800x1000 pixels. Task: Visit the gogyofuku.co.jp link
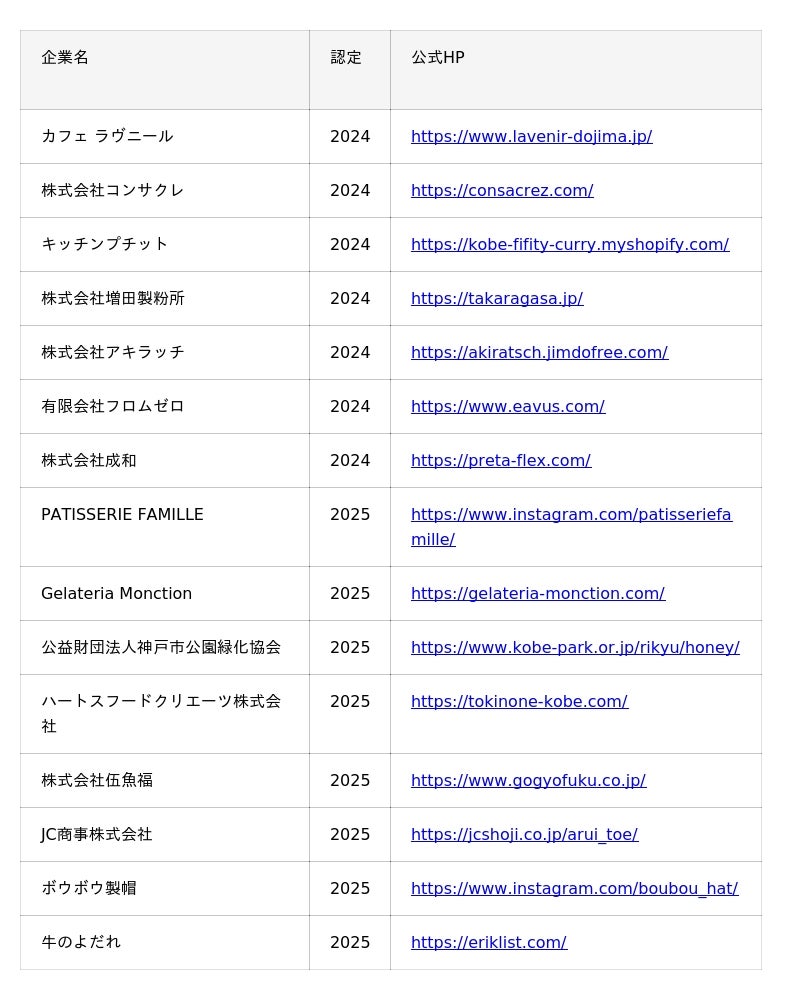tap(528, 781)
